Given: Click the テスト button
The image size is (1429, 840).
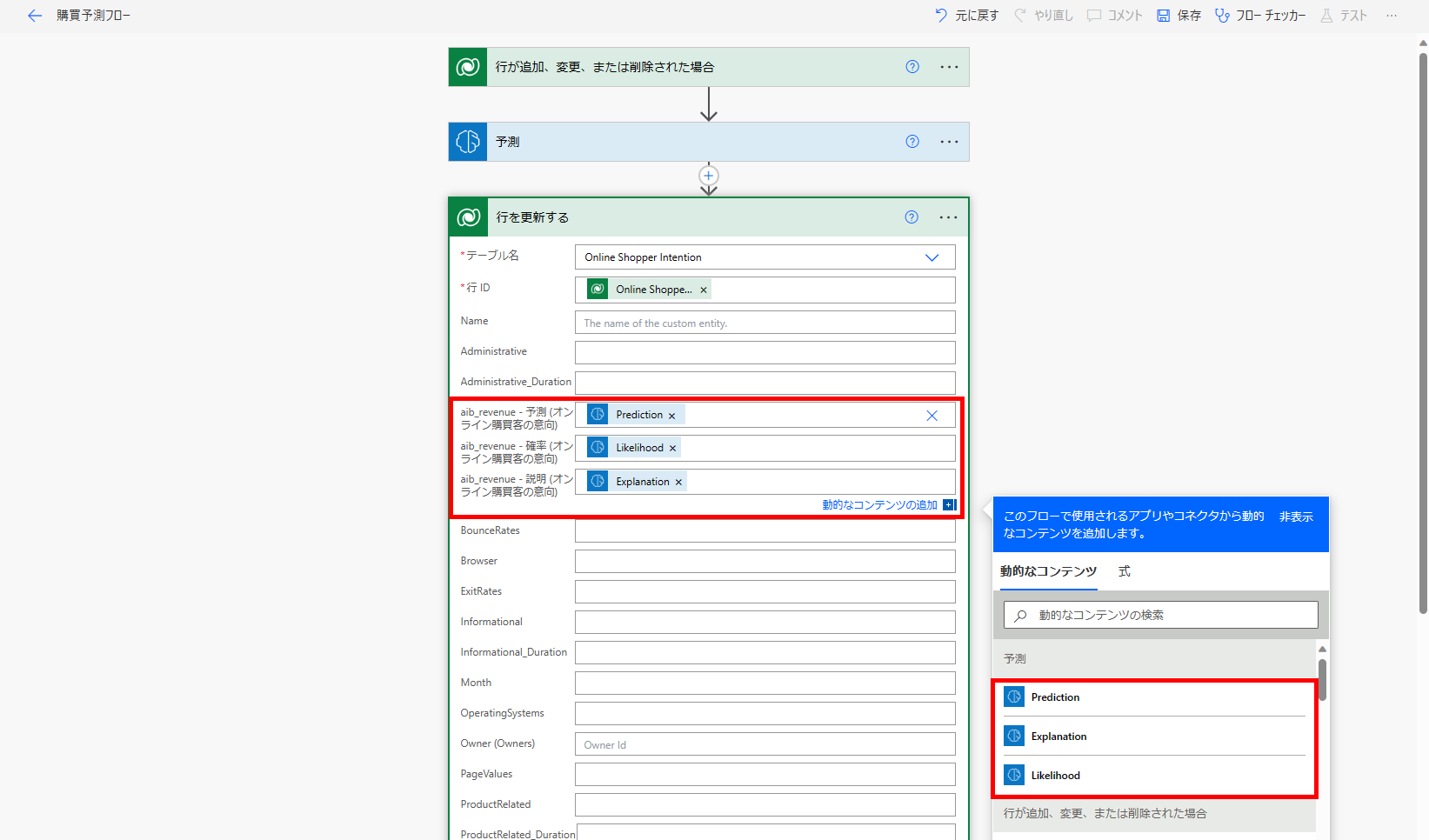Looking at the screenshot, I should [x=1344, y=16].
